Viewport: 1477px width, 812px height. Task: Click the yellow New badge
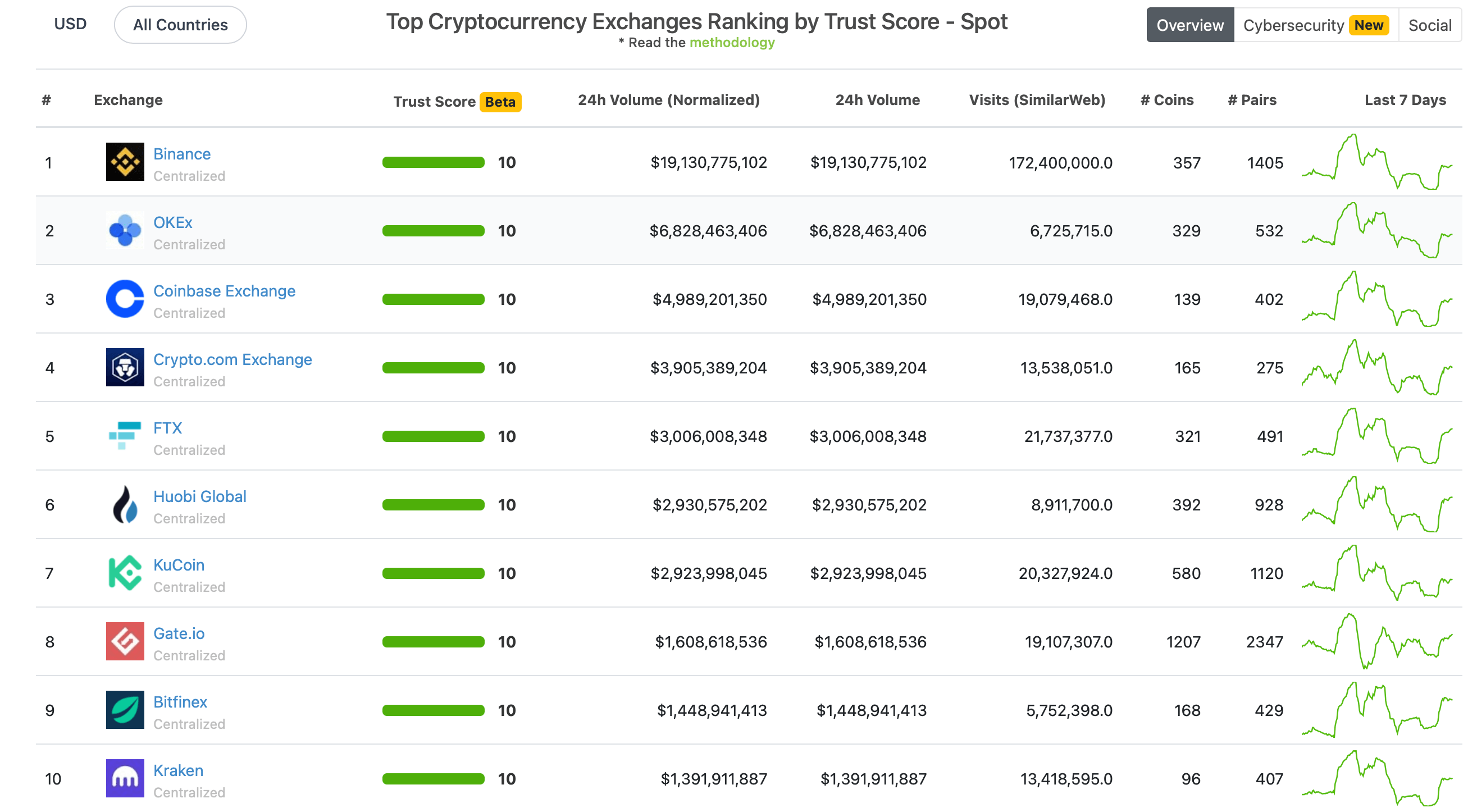1369,25
